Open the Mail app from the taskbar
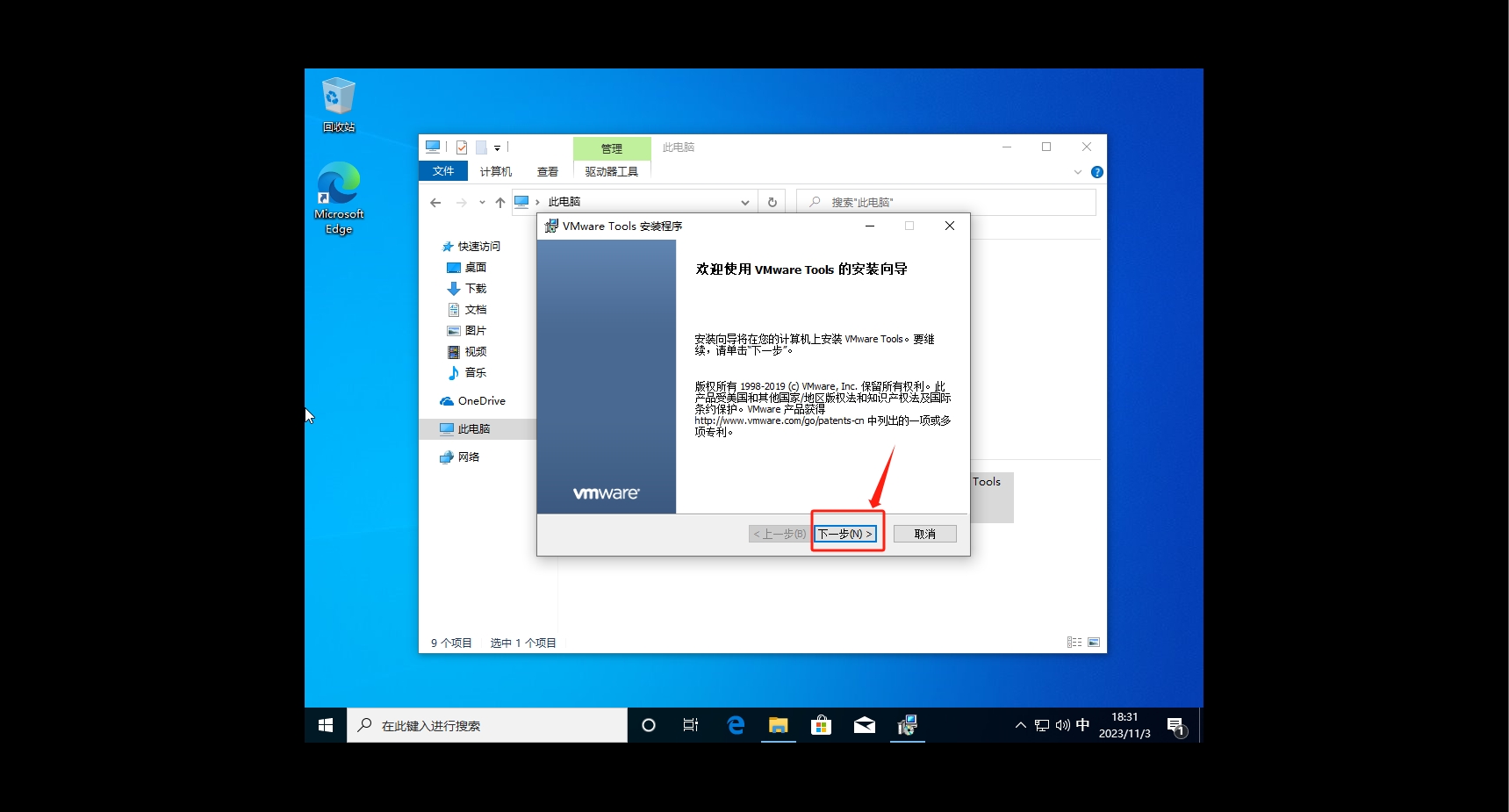 click(865, 725)
